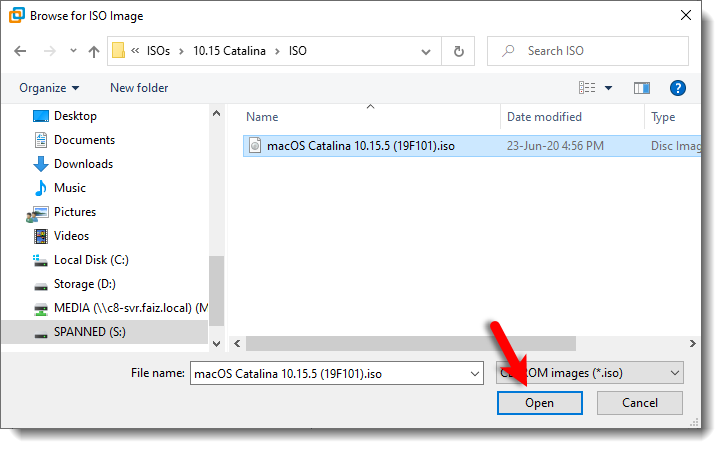Select Desktop in the navigation pane
Image resolution: width=724 pixels, height=451 pixels.
75,116
